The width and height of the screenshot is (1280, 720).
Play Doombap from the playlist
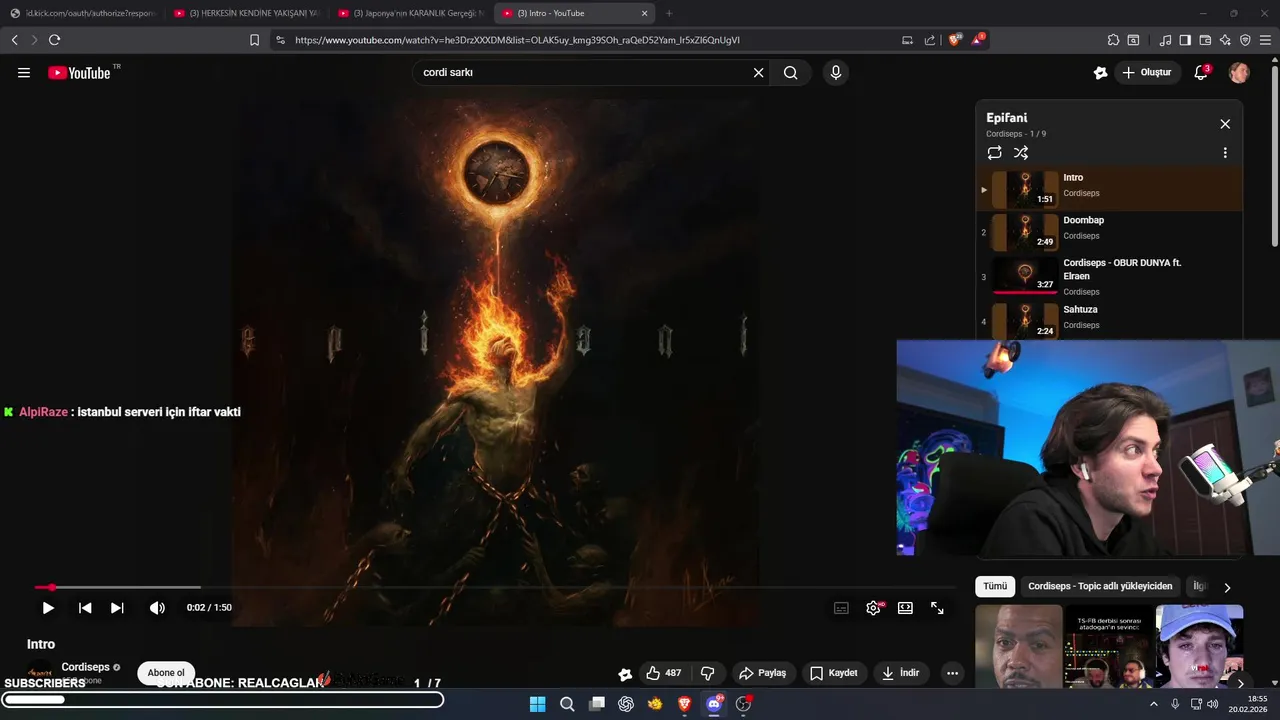click(1109, 232)
